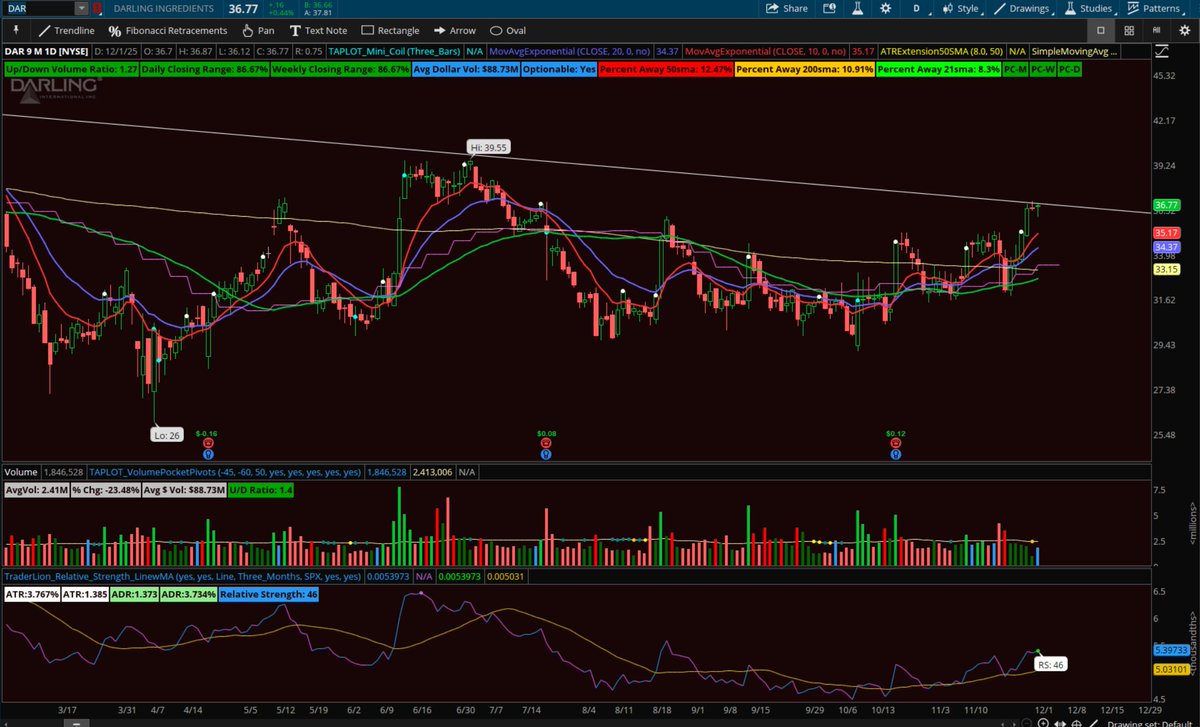Click the Lo: 26 price bubble
This screenshot has width=1200, height=727.
[165, 434]
